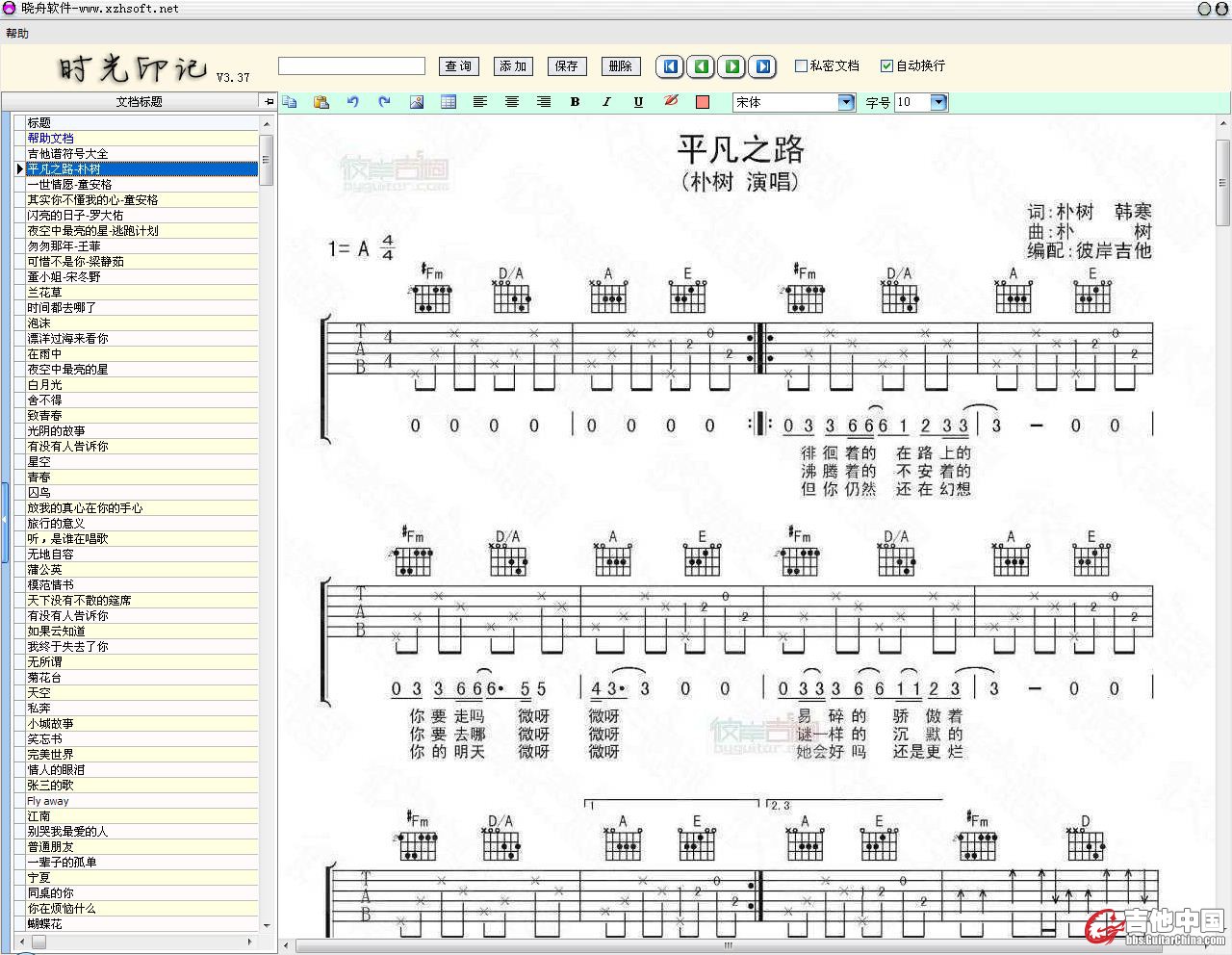Undo the last edit
The height and width of the screenshot is (955, 1232).
point(353,102)
